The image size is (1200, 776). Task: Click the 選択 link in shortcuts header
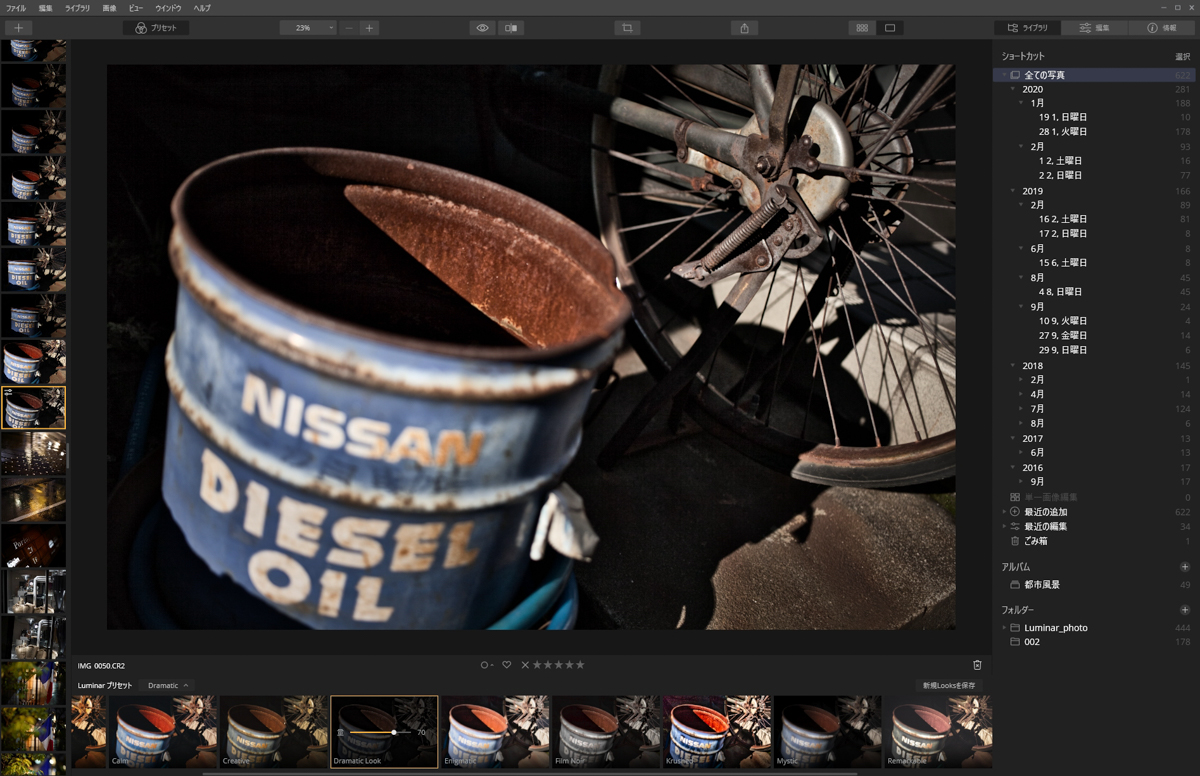[x=1182, y=57]
